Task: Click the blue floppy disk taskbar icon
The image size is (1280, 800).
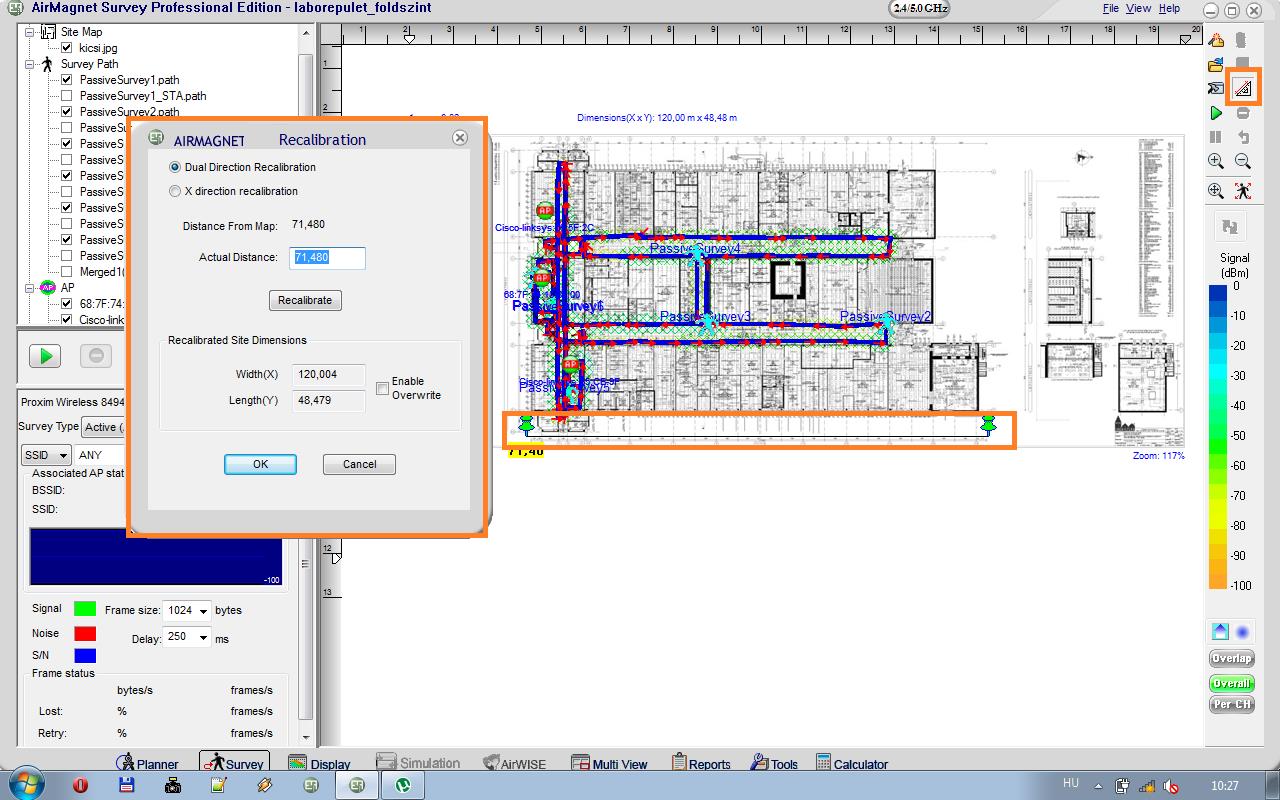Action: [127, 785]
